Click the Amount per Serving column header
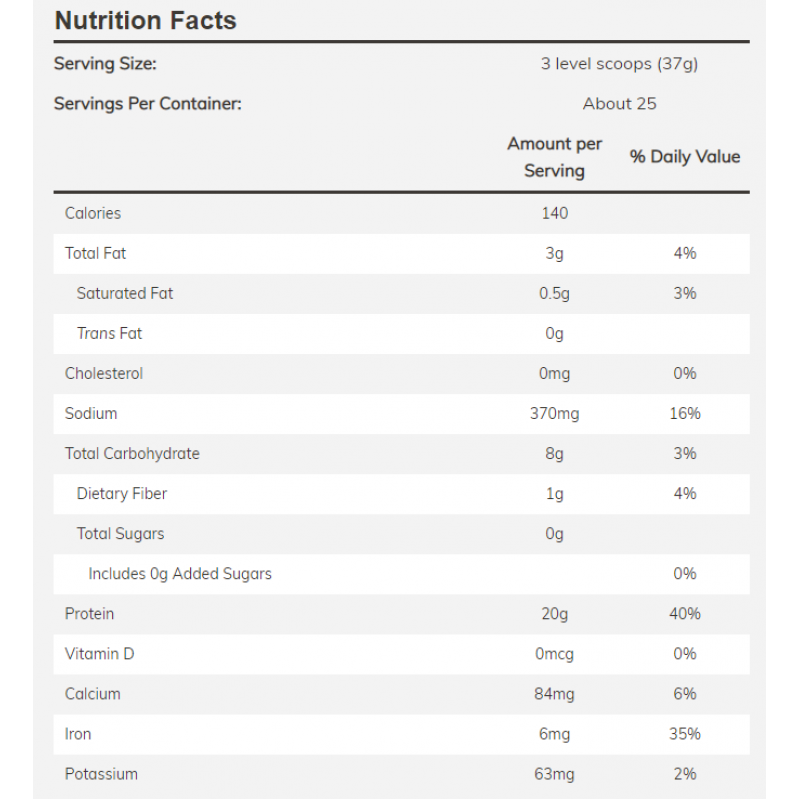Screen dimensions: 800x800 click(554, 157)
